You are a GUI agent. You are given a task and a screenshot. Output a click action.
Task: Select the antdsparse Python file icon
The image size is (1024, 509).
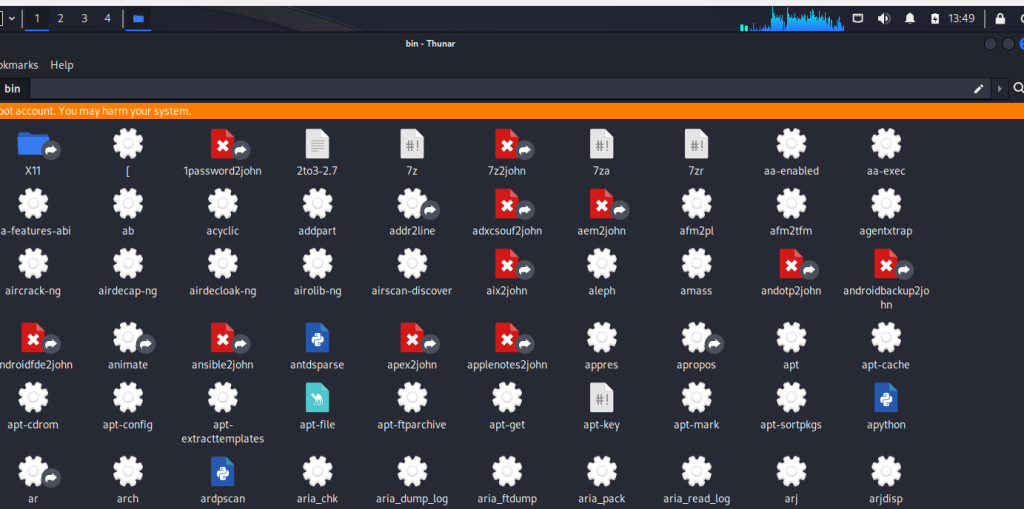(317, 338)
